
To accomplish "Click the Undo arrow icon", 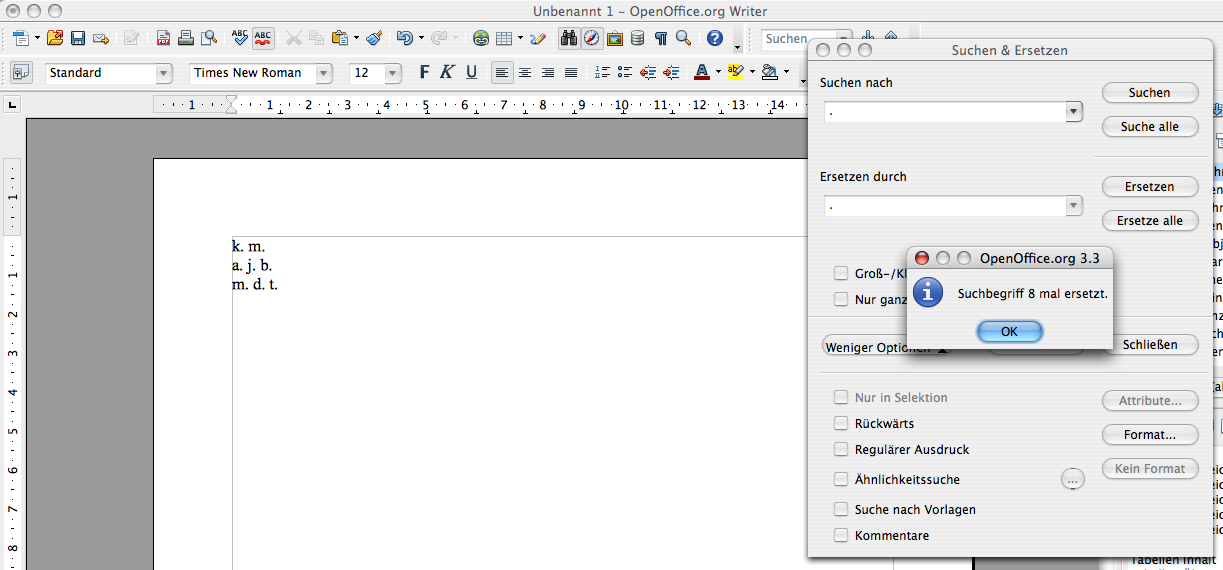I will pos(403,38).
